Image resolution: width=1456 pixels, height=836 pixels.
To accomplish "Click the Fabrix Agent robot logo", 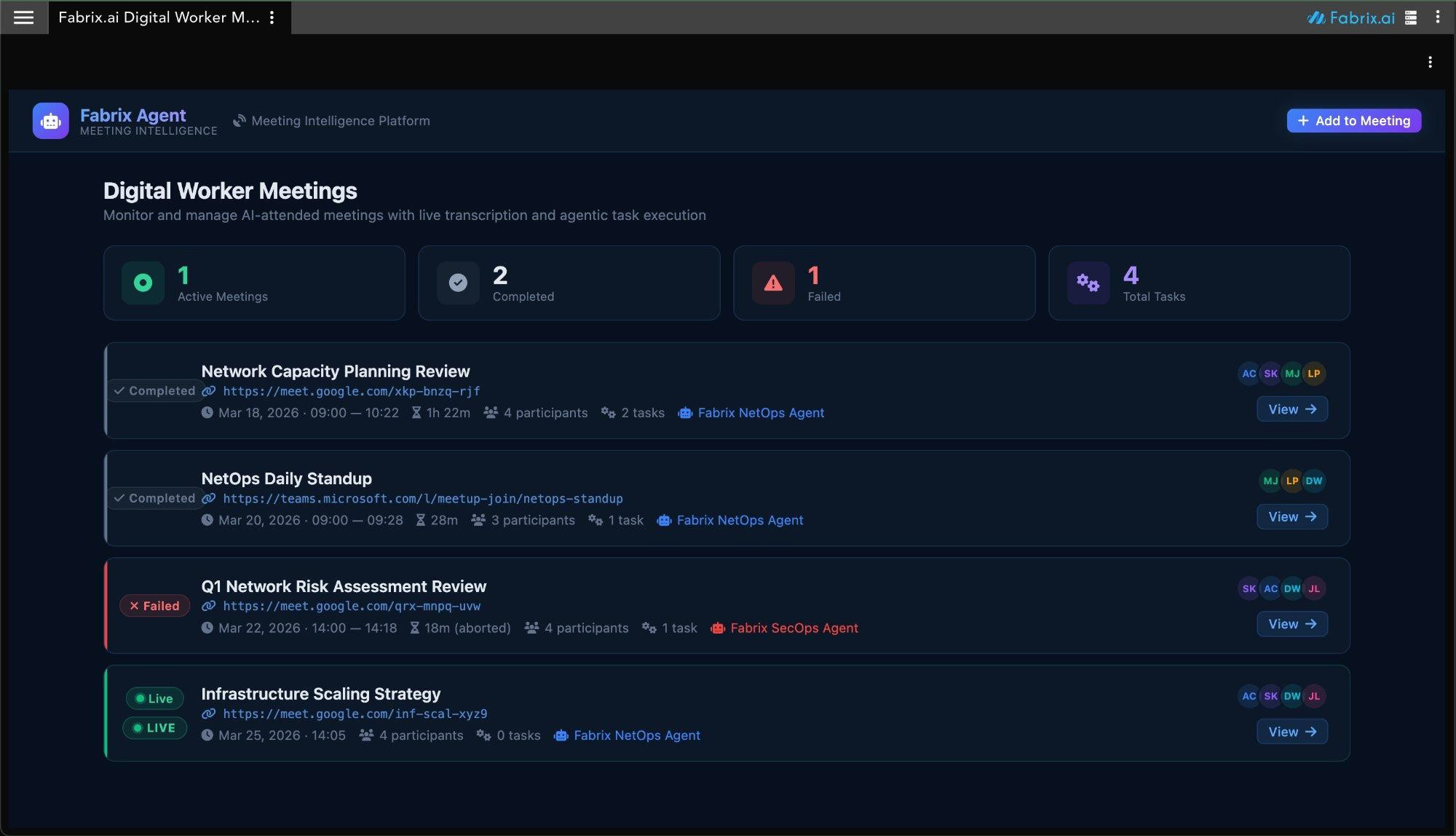I will click(50, 121).
